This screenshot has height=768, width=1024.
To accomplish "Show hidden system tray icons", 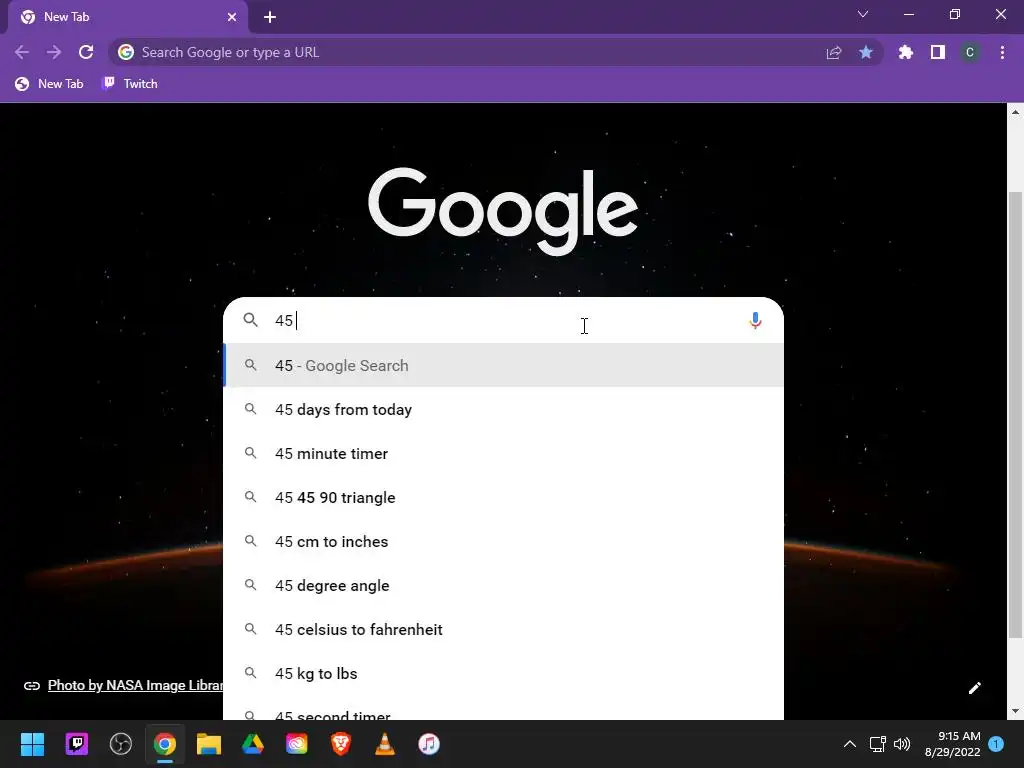I will click(x=850, y=744).
